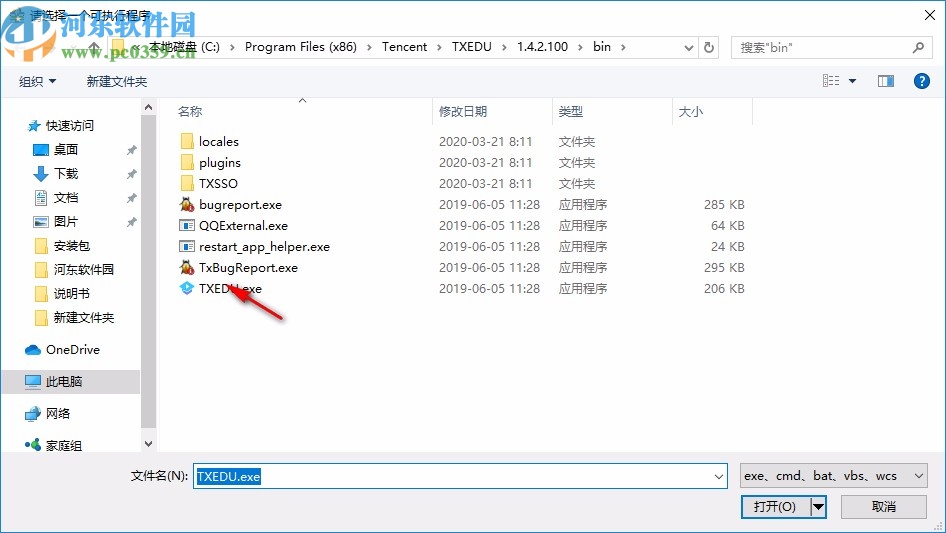
Task: Click the 206 KB size cell
Action: (724, 289)
